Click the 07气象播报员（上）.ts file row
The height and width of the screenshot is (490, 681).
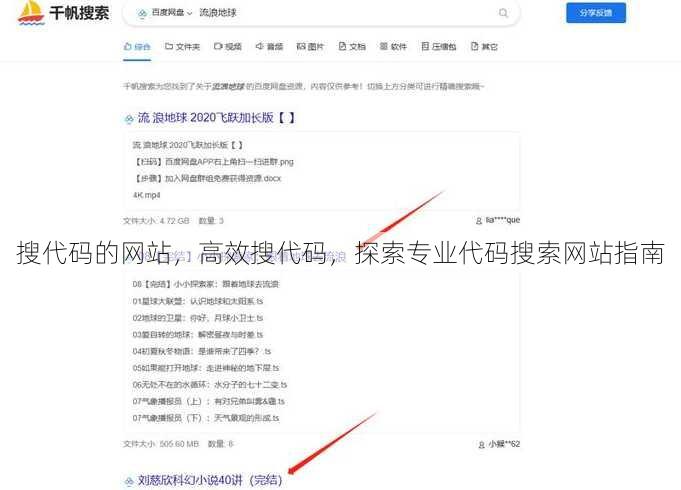click(209, 401)
